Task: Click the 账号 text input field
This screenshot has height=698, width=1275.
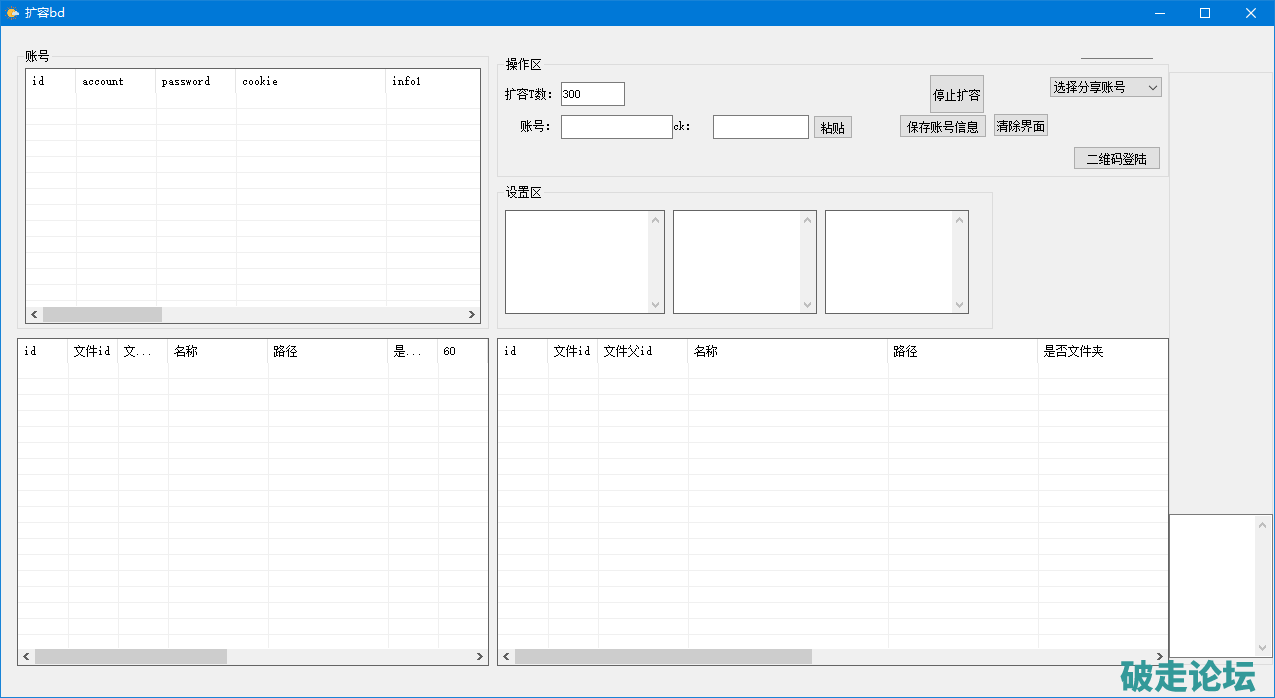Action: (x=616, y=127)
